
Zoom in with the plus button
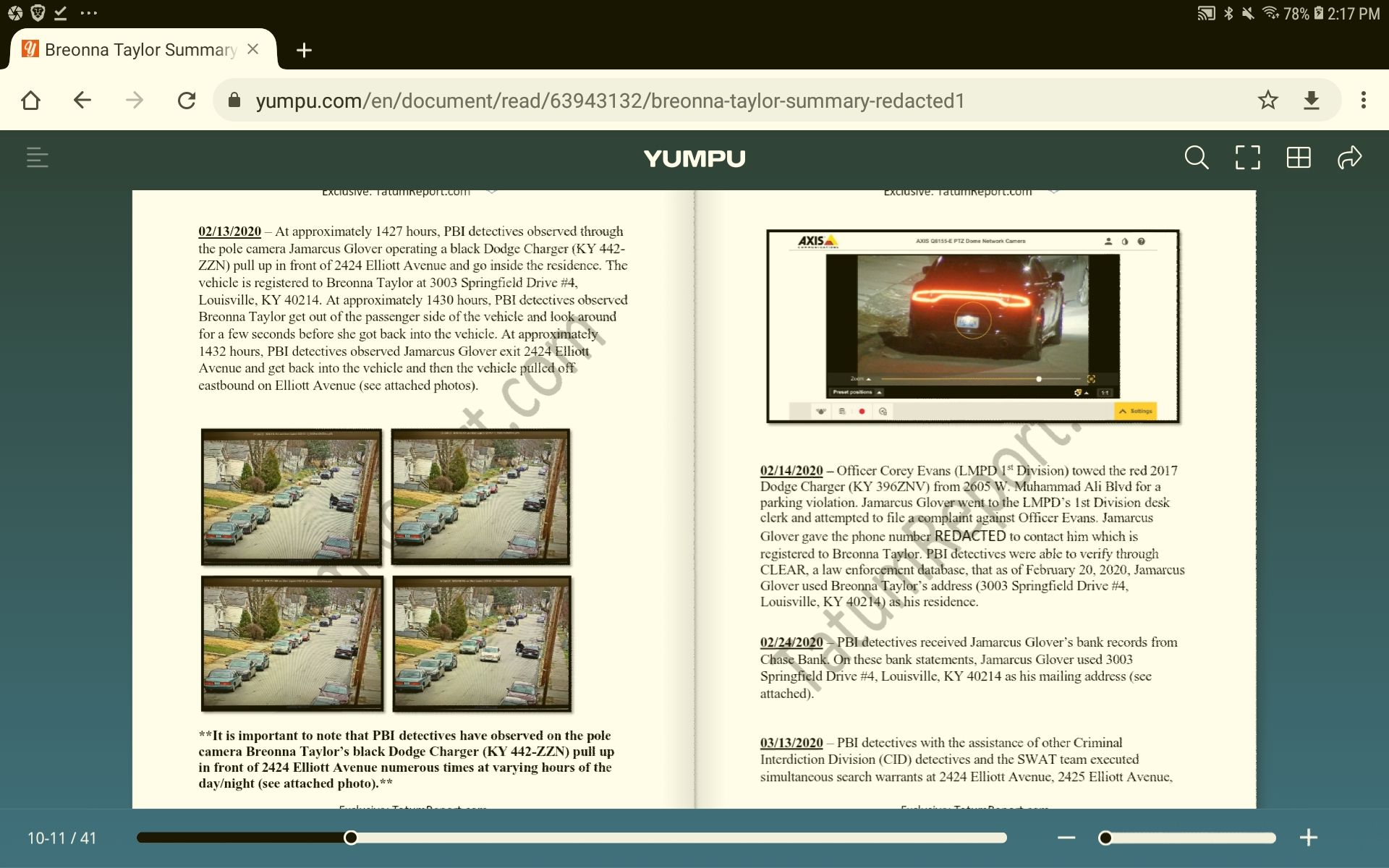click(x=1308, y=838)
